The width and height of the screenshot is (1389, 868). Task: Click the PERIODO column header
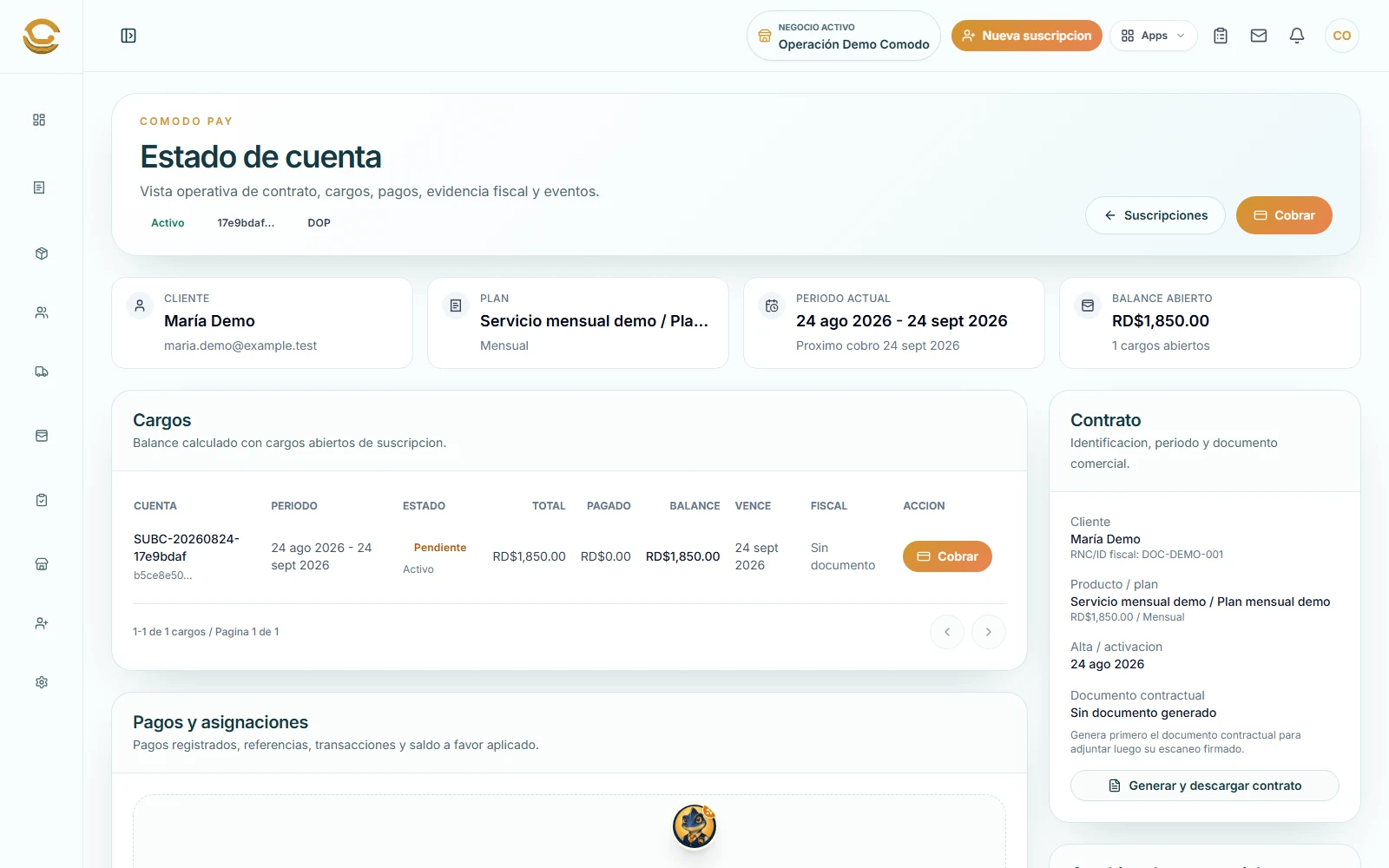[294, 506]
